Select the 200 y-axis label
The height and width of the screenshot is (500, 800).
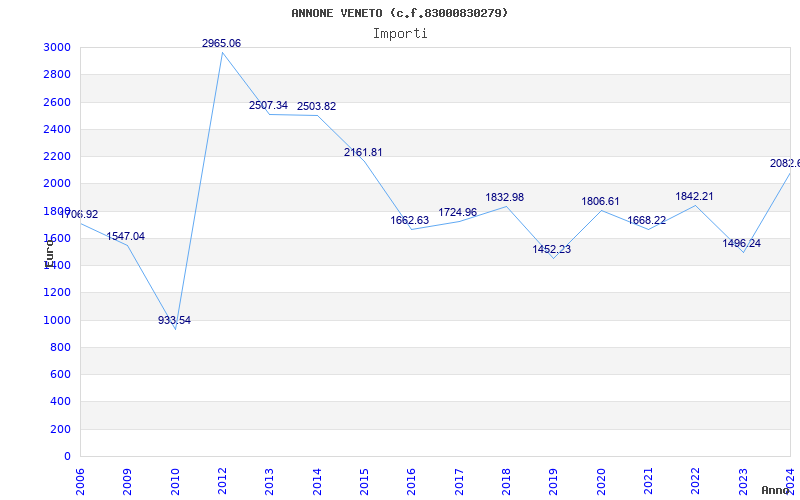tap(63, 430)
